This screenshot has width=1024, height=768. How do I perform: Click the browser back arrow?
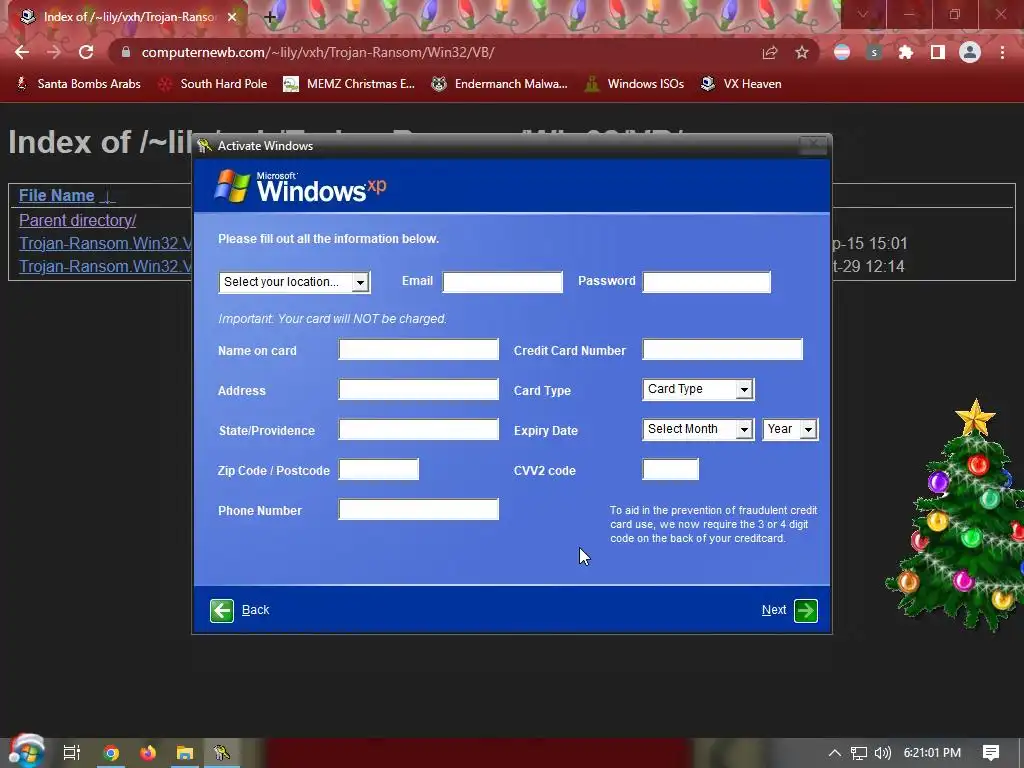point(22,52)
